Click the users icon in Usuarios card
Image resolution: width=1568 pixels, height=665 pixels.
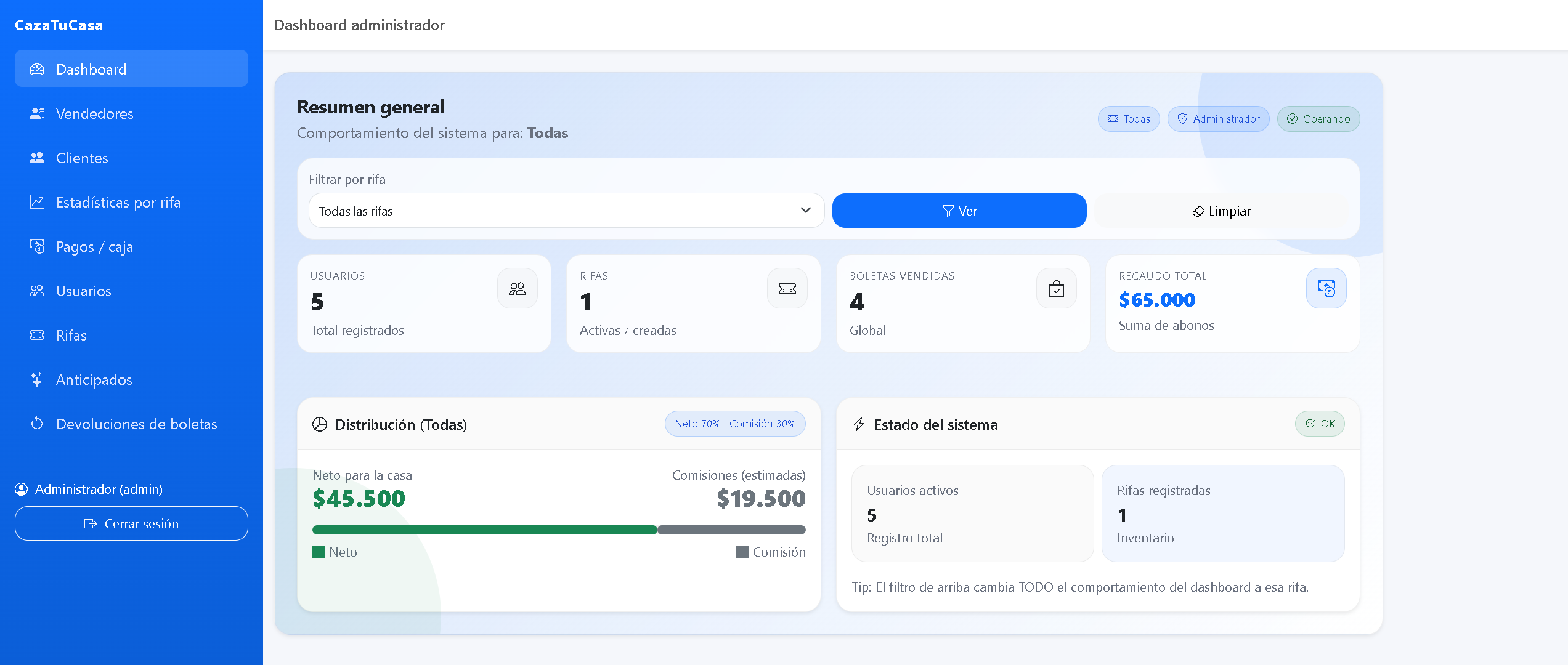coord(517,288)
